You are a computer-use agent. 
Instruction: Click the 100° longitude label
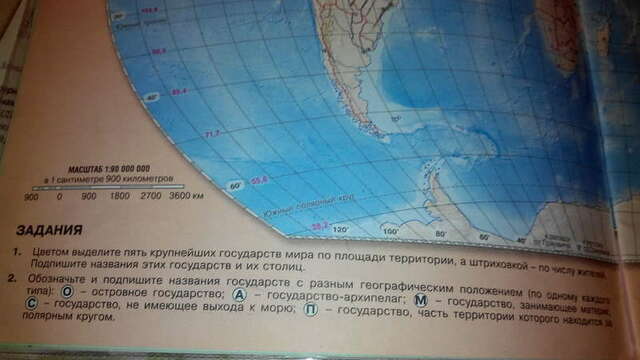pos(391,231)
